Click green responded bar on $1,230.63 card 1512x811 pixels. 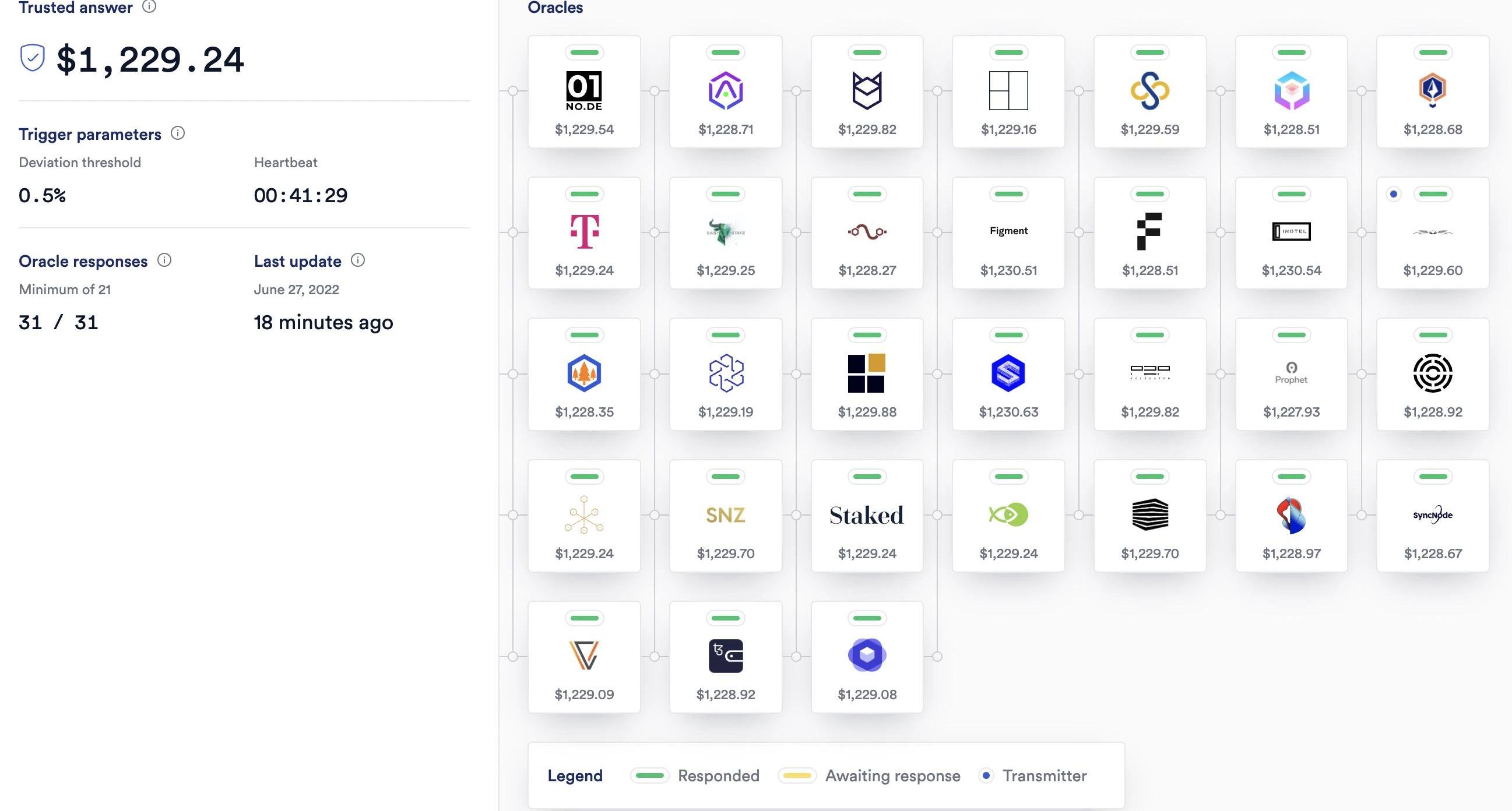pos(1008,335)
